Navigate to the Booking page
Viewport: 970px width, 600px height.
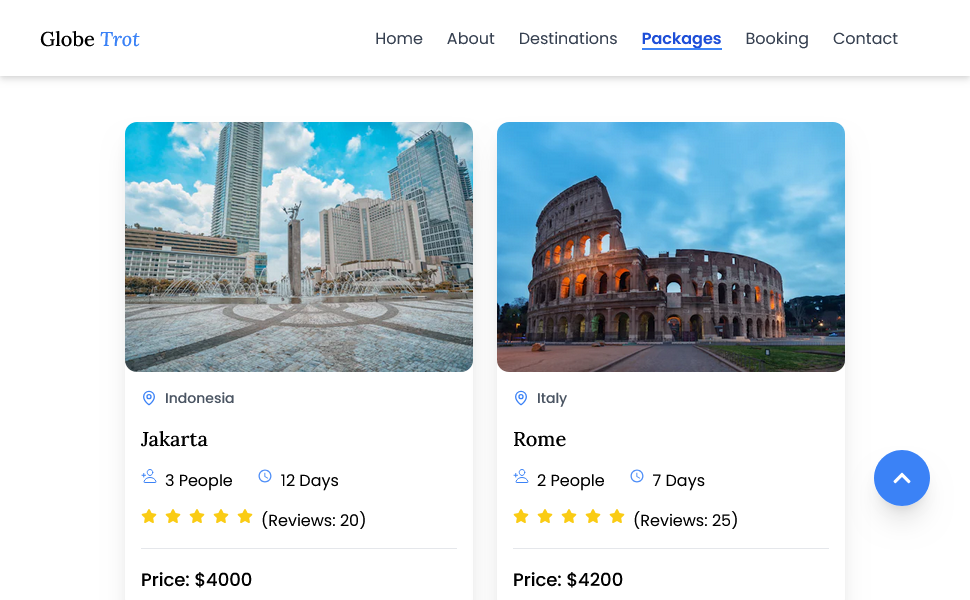pos(777,39)
